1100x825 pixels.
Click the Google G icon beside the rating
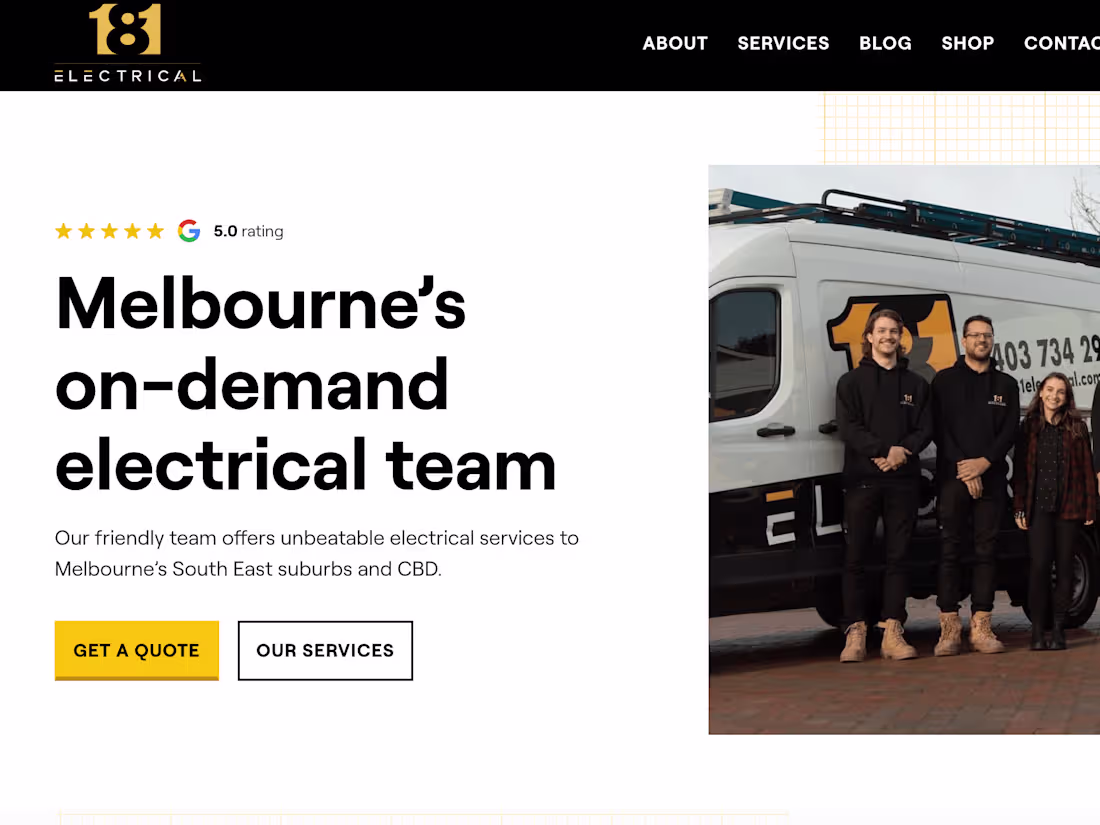coord(189,230)
